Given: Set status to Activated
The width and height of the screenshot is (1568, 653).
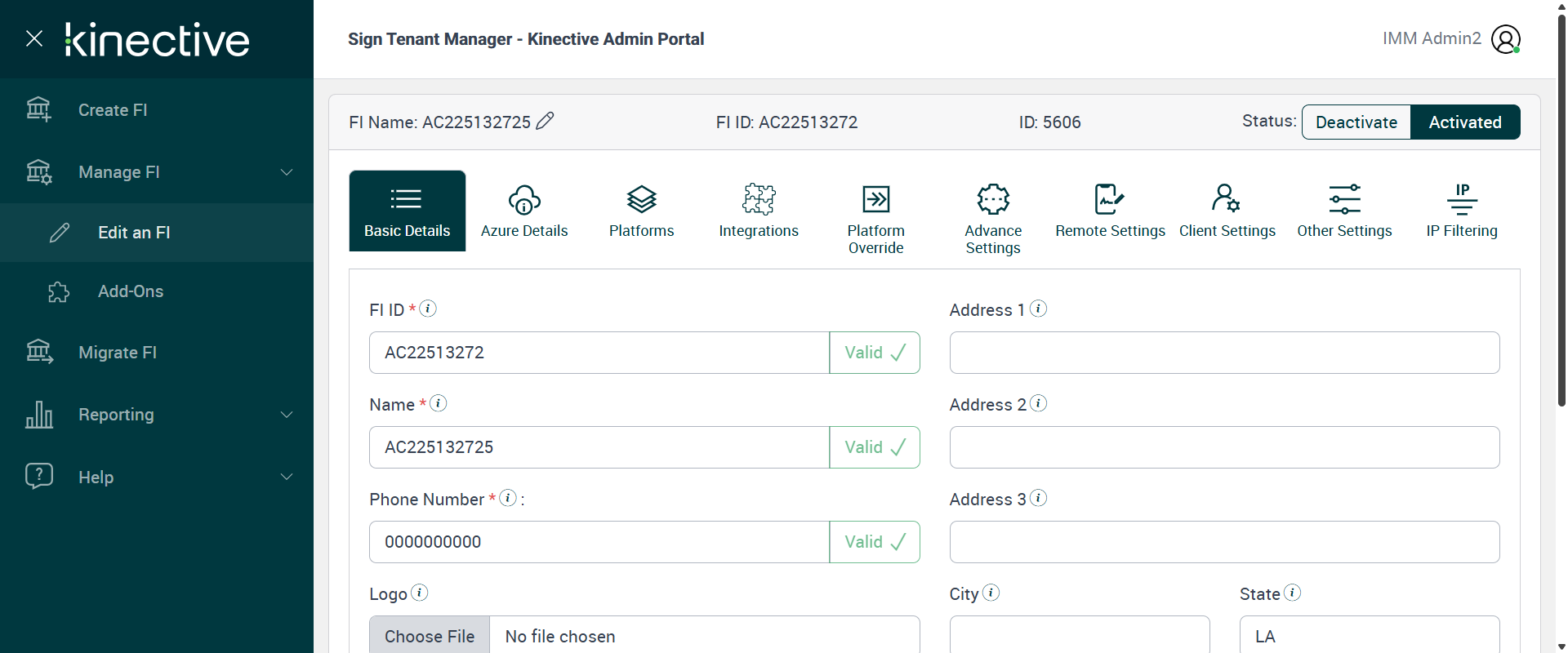Looking at the screenshot, I should (x=1465, y=122).
